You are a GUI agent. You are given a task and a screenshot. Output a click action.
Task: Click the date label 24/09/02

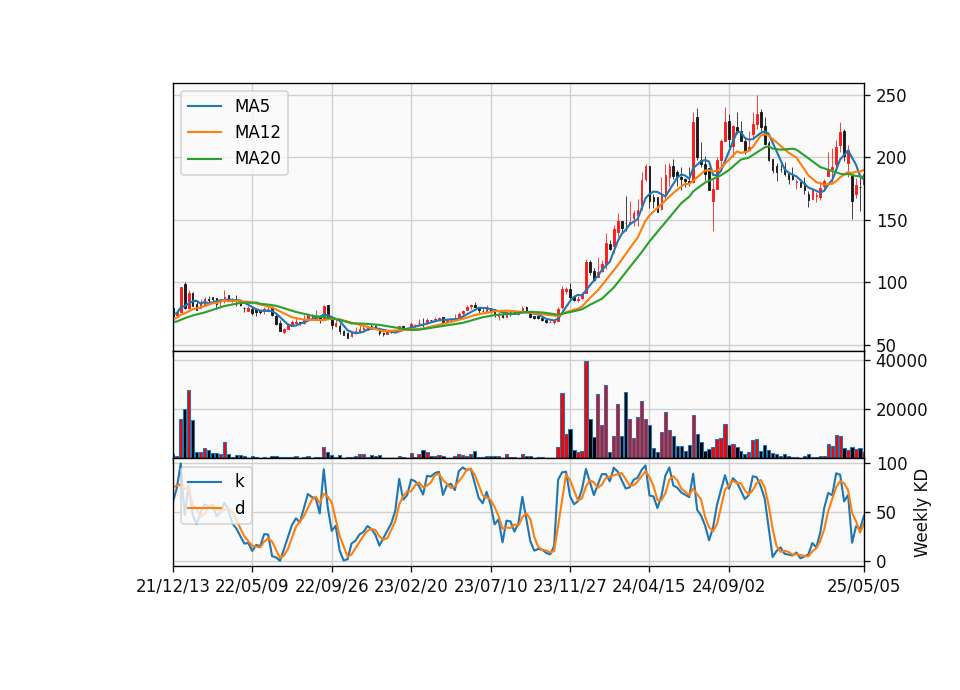point(729,586)
